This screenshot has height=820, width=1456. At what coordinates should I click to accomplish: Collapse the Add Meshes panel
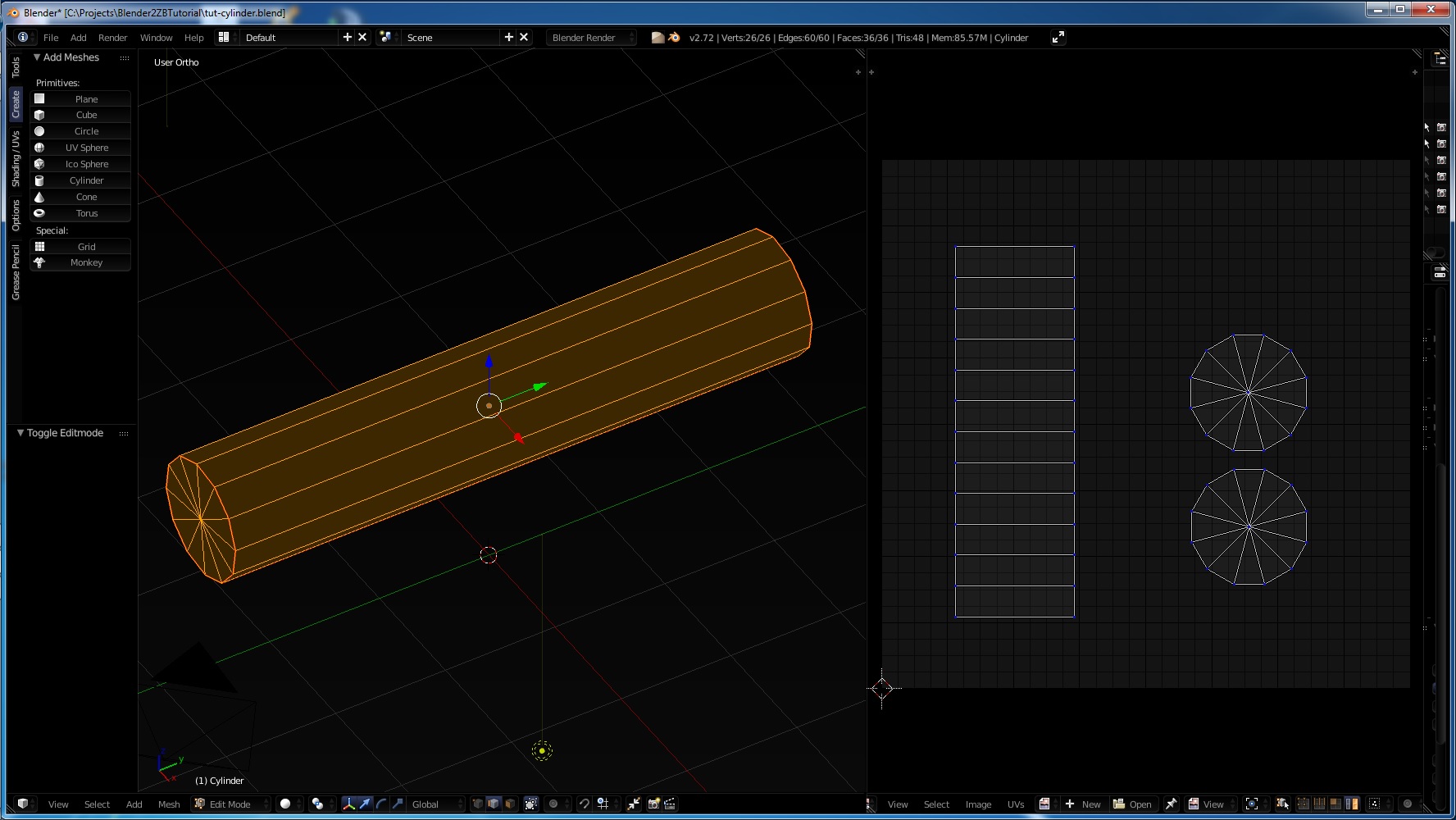(37, 57)
